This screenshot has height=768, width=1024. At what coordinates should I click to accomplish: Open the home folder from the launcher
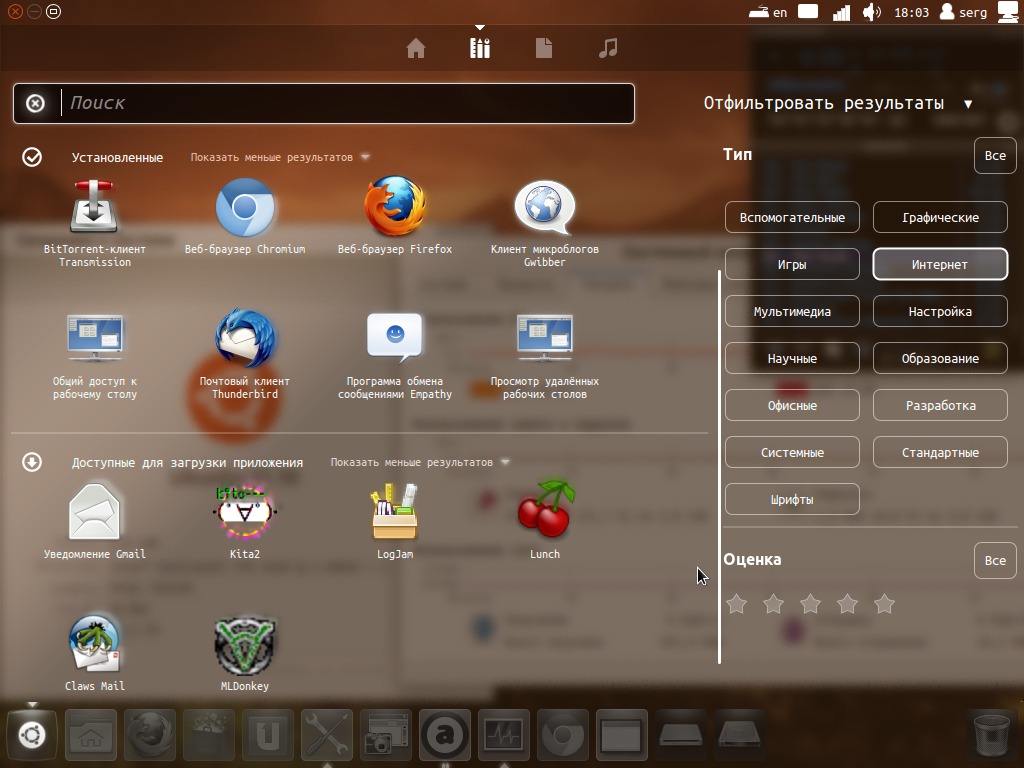(x=91, y=735)
